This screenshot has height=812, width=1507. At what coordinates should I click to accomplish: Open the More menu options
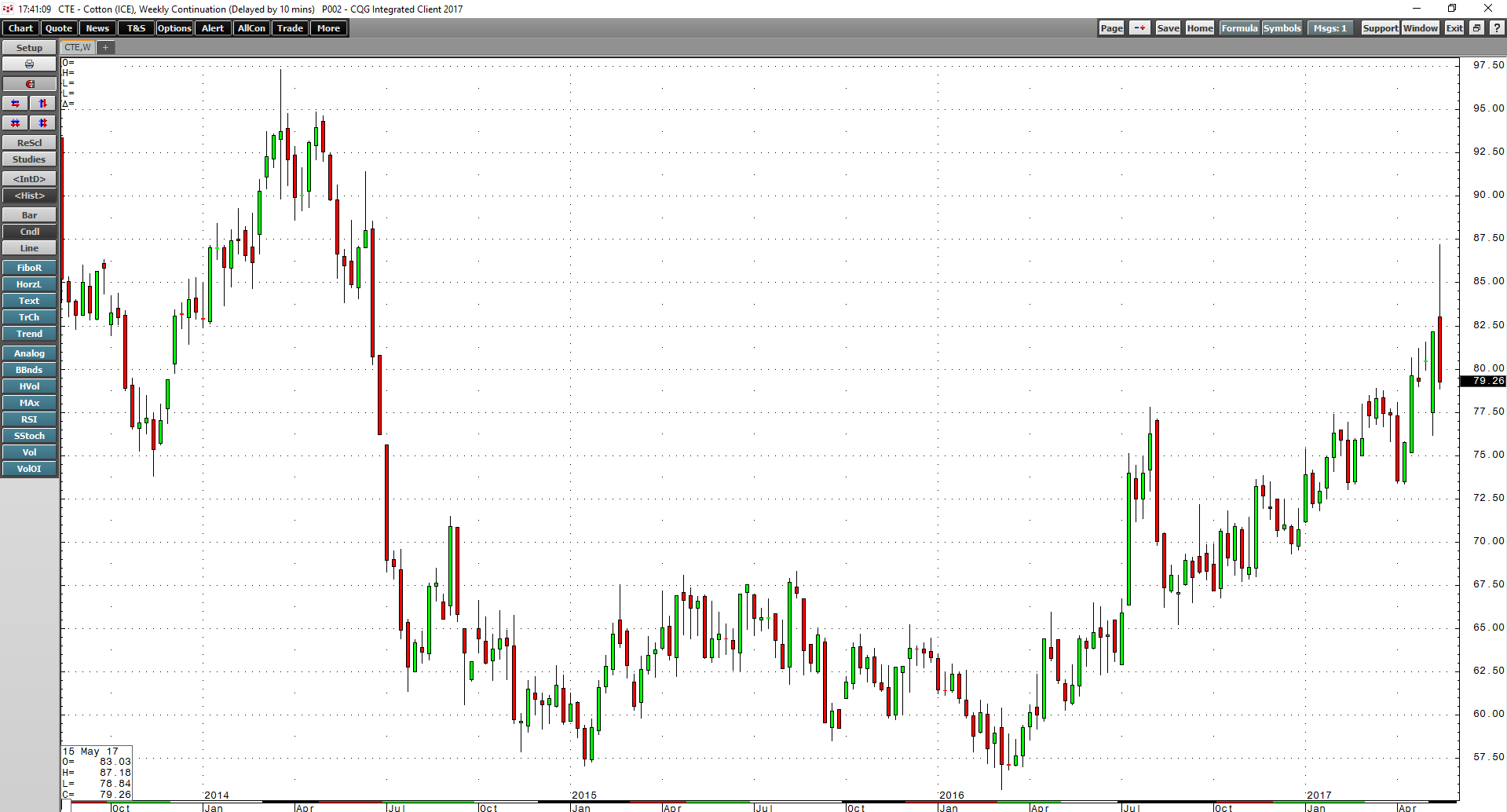(x=328, y=27)
